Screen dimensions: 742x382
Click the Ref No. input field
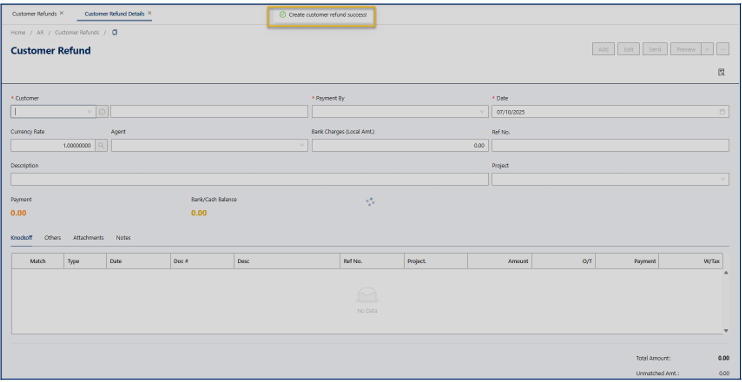click(610, 146)
